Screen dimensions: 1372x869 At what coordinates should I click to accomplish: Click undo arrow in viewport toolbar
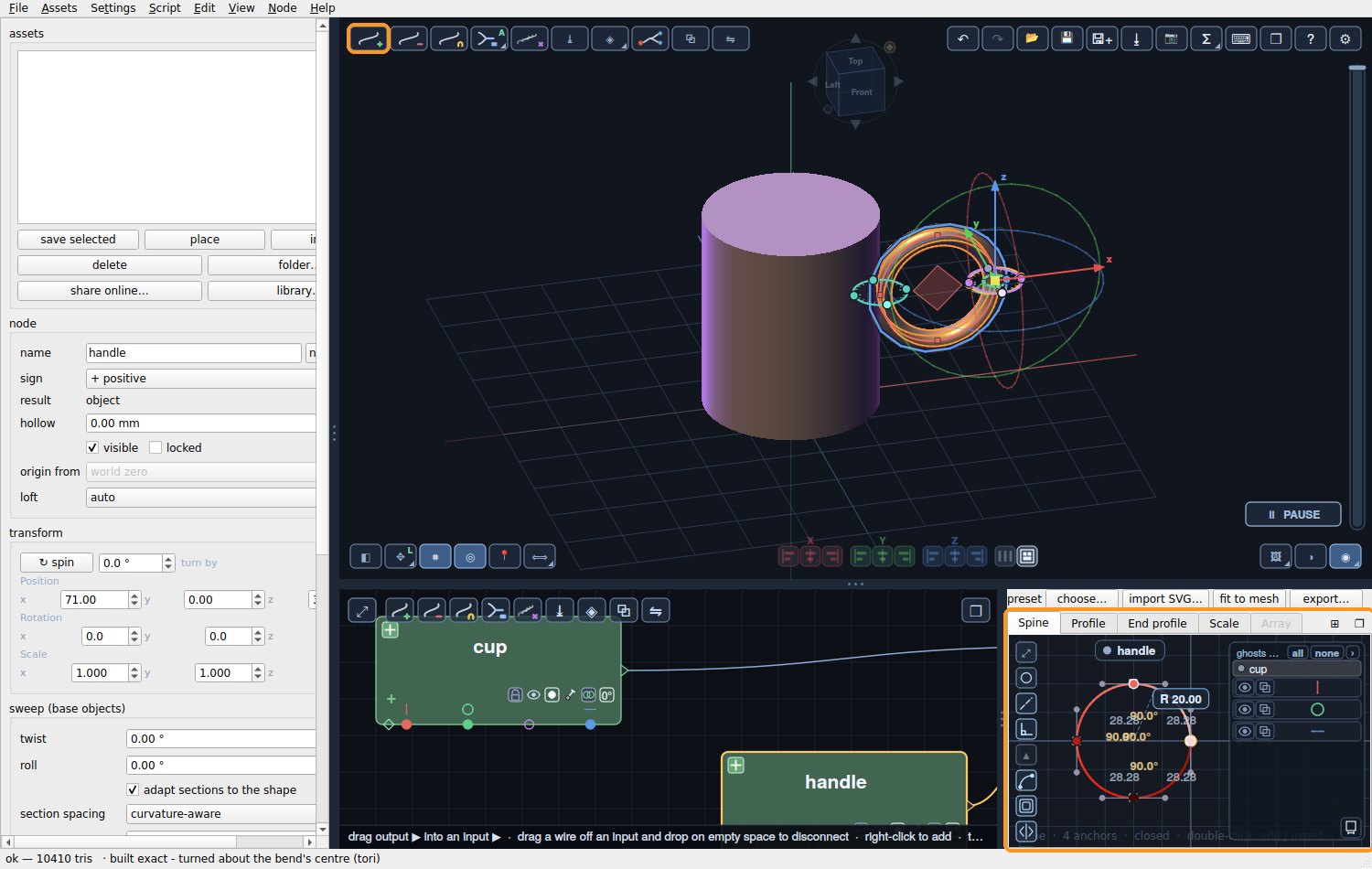(962, 38)
